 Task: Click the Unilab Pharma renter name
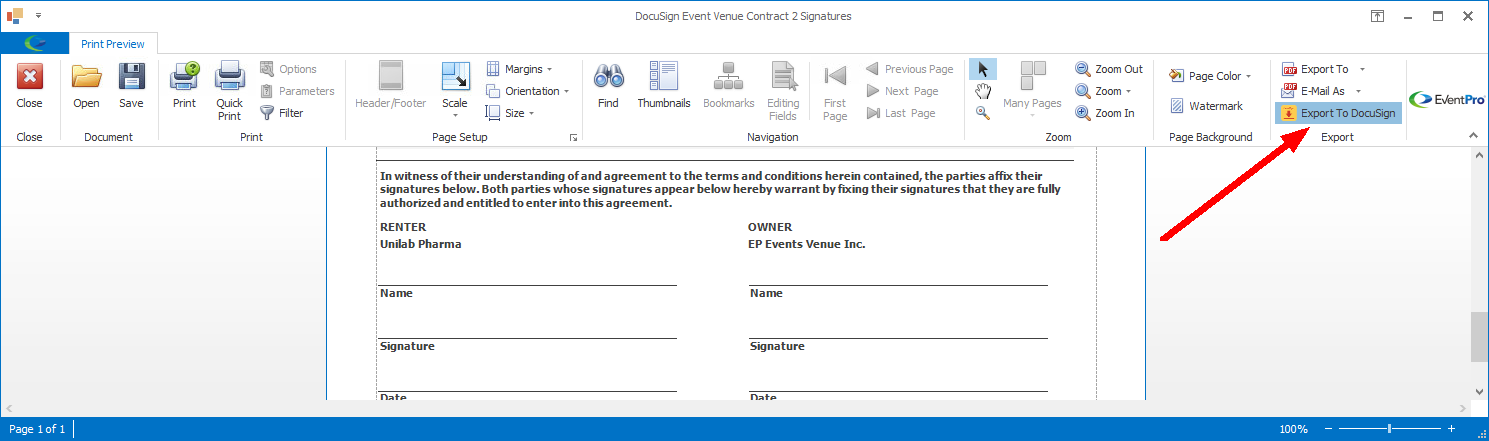(420, 244)
